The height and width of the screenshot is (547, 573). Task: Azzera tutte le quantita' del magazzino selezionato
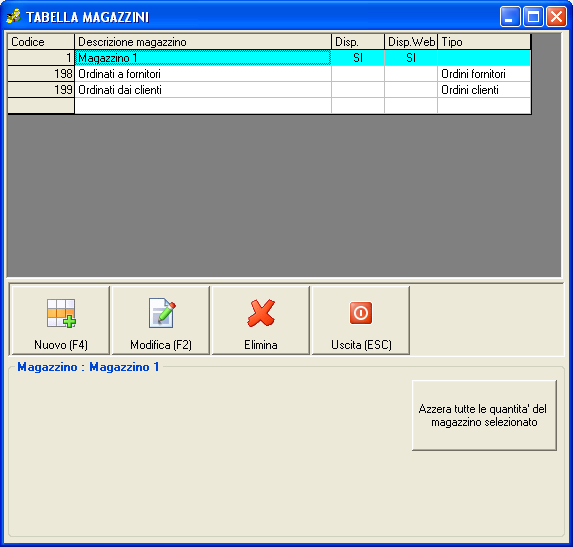484,415
